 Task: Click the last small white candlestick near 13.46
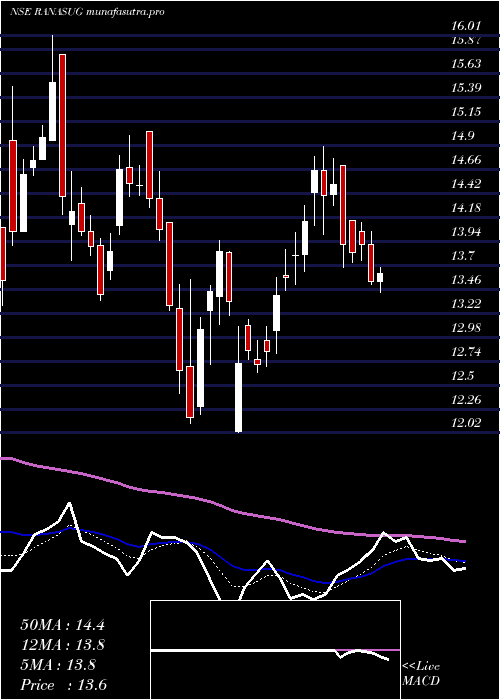380,278
